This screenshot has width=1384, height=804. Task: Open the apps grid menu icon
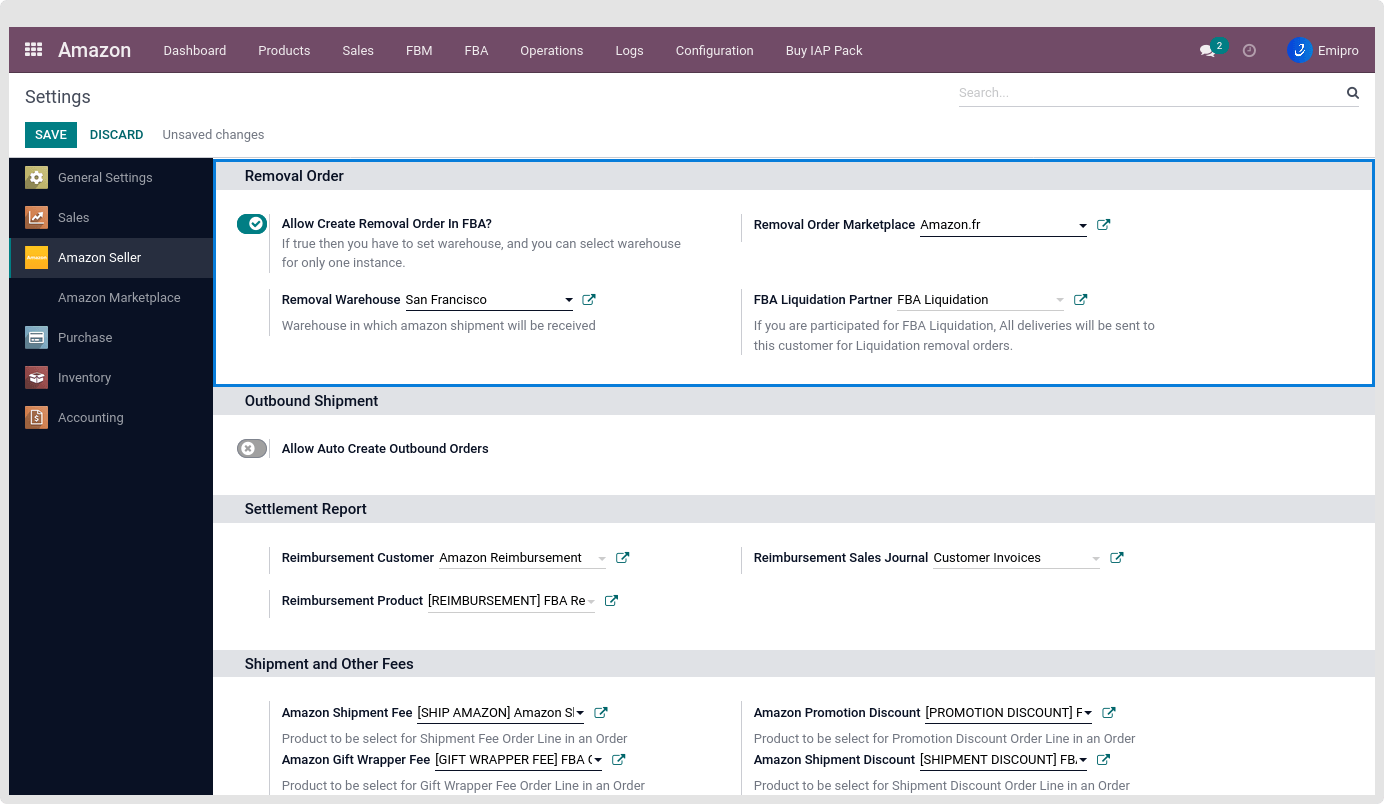(33, 50)
